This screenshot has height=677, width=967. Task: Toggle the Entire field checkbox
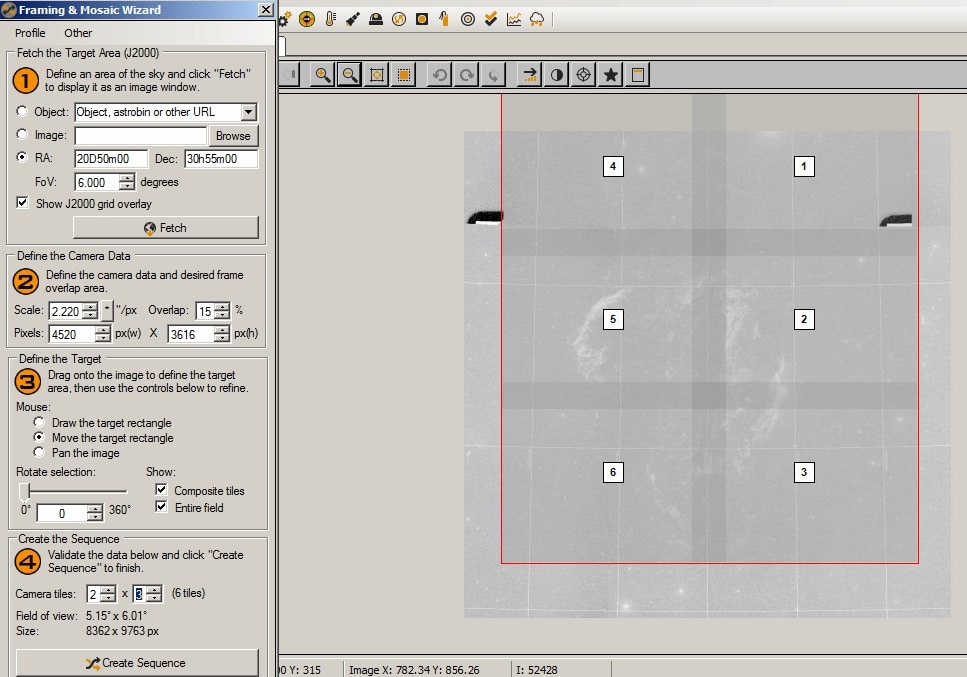coord(161,507)
